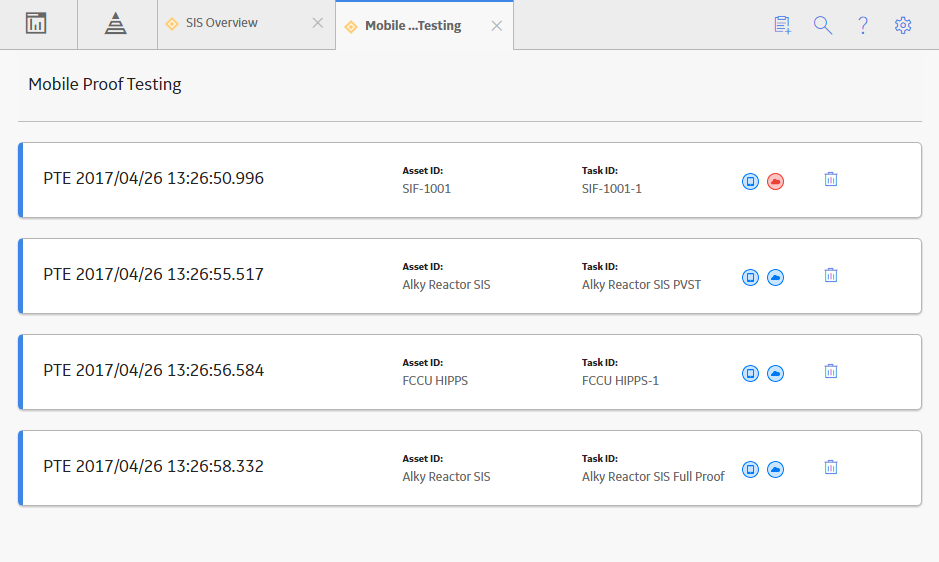Open the dashboard chart icon tab
Viewport: 939px width, 562px height.
coord(36,24)
